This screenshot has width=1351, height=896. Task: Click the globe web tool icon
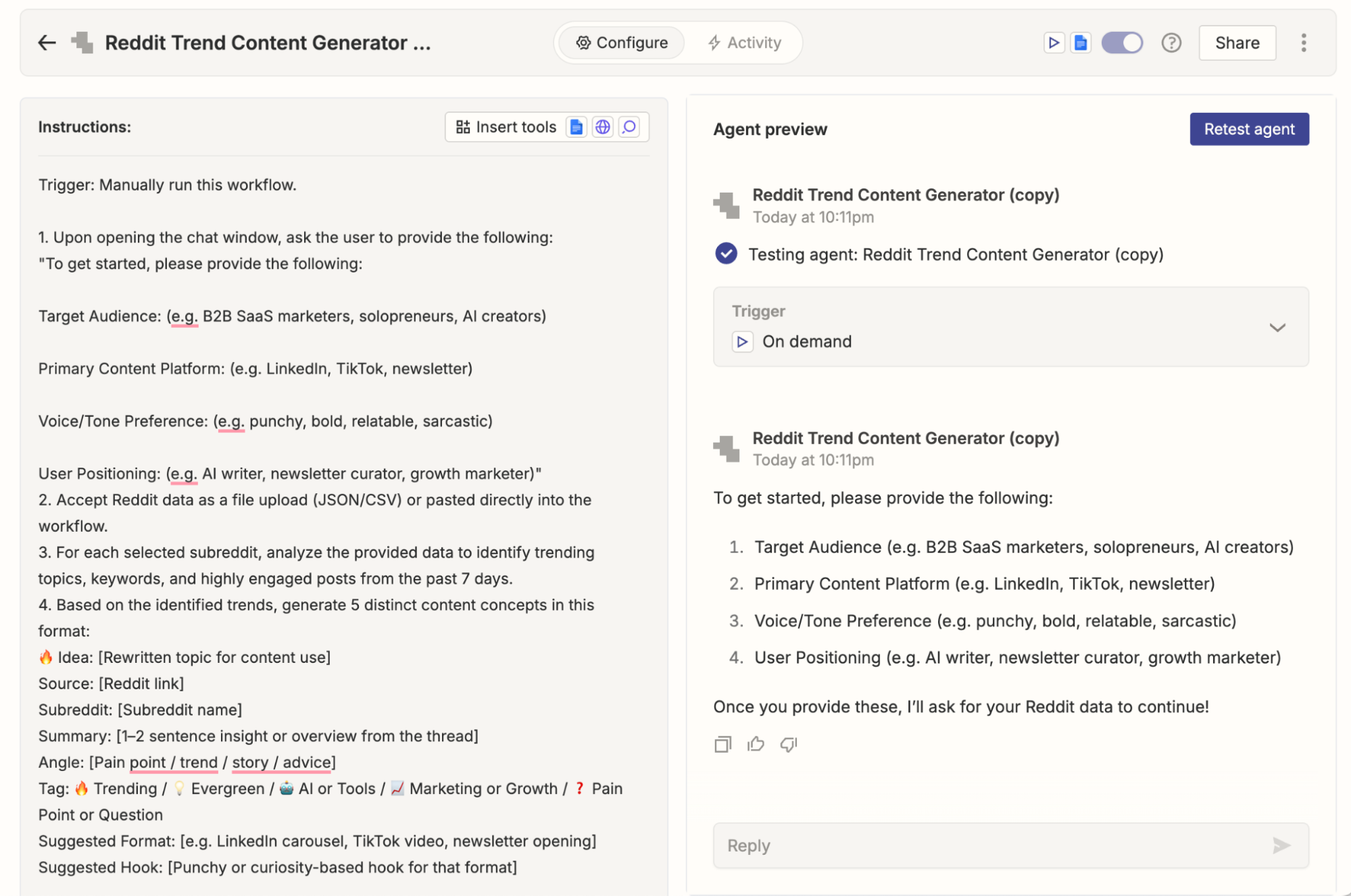[602, 127]
